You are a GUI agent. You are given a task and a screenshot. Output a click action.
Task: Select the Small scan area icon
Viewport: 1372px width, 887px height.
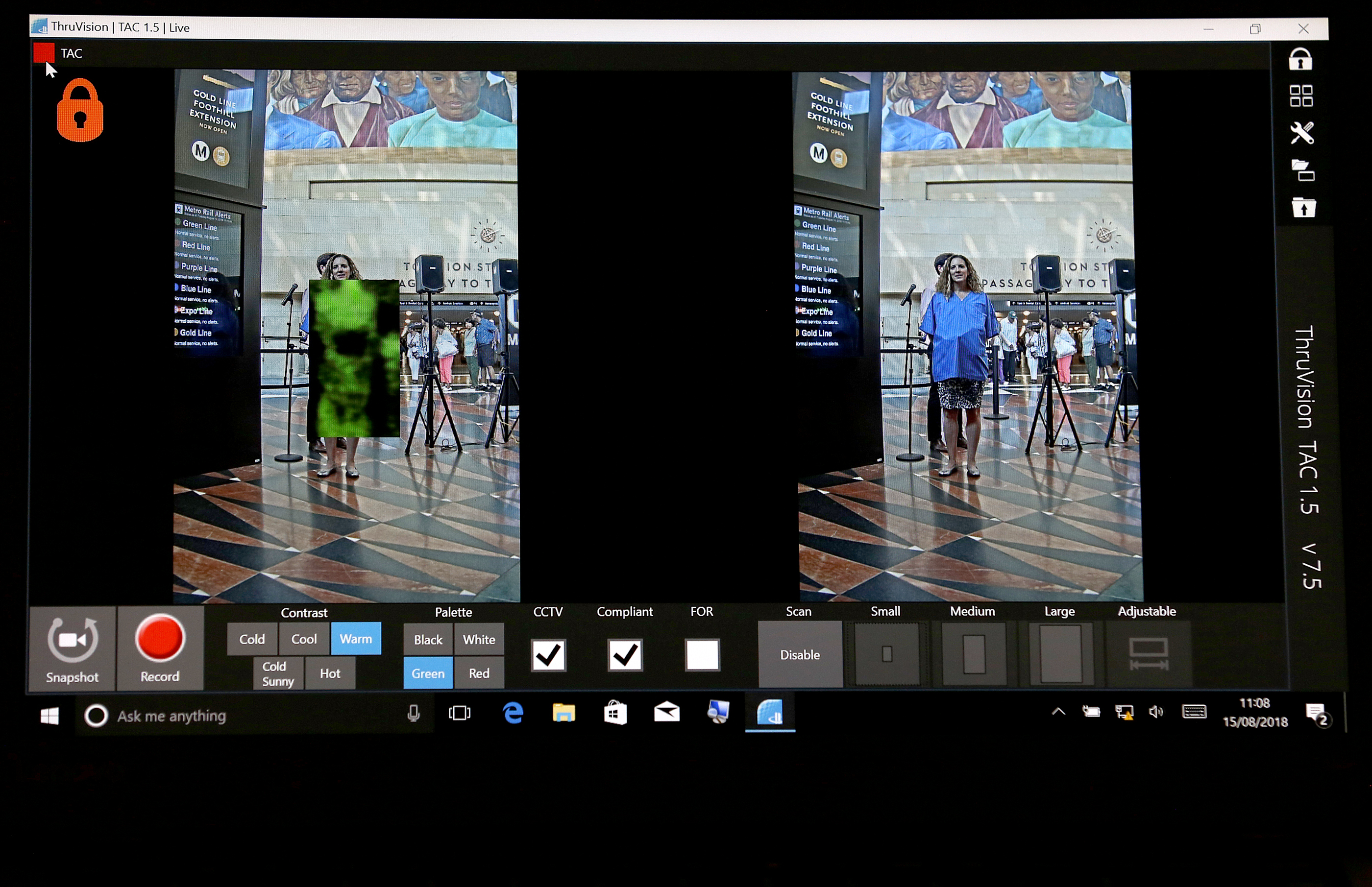(886, 654)
